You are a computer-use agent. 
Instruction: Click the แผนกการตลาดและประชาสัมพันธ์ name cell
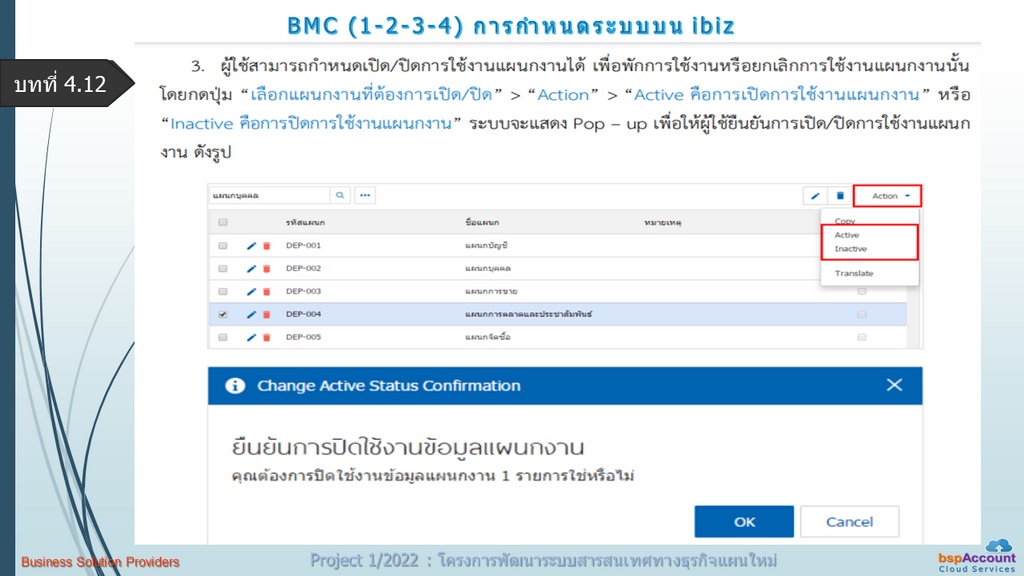[528, 314]
